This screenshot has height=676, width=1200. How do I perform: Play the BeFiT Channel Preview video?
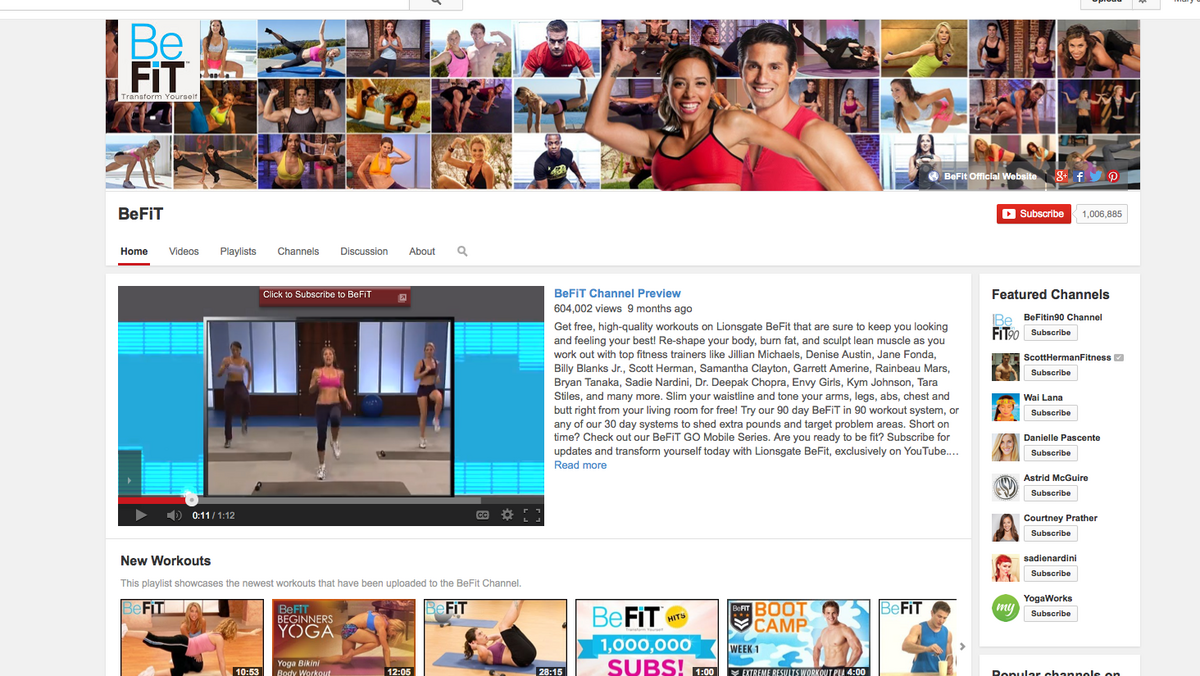141,515
